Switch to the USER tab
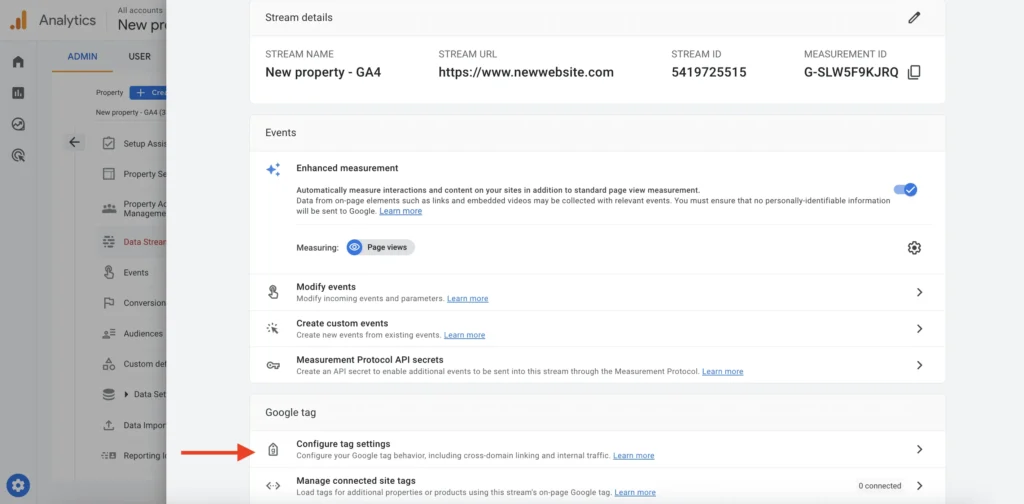Screen dimensions: 1024x504 click(x=140, y=56)
